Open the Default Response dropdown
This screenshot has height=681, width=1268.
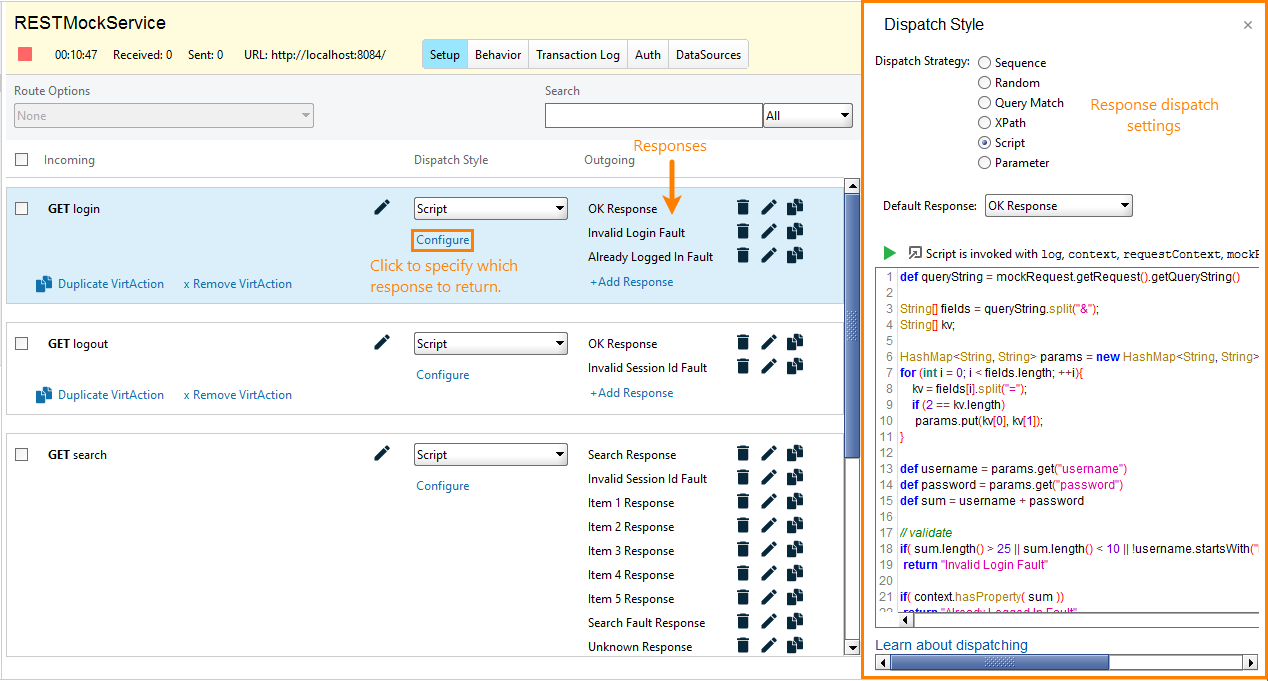1059,206
